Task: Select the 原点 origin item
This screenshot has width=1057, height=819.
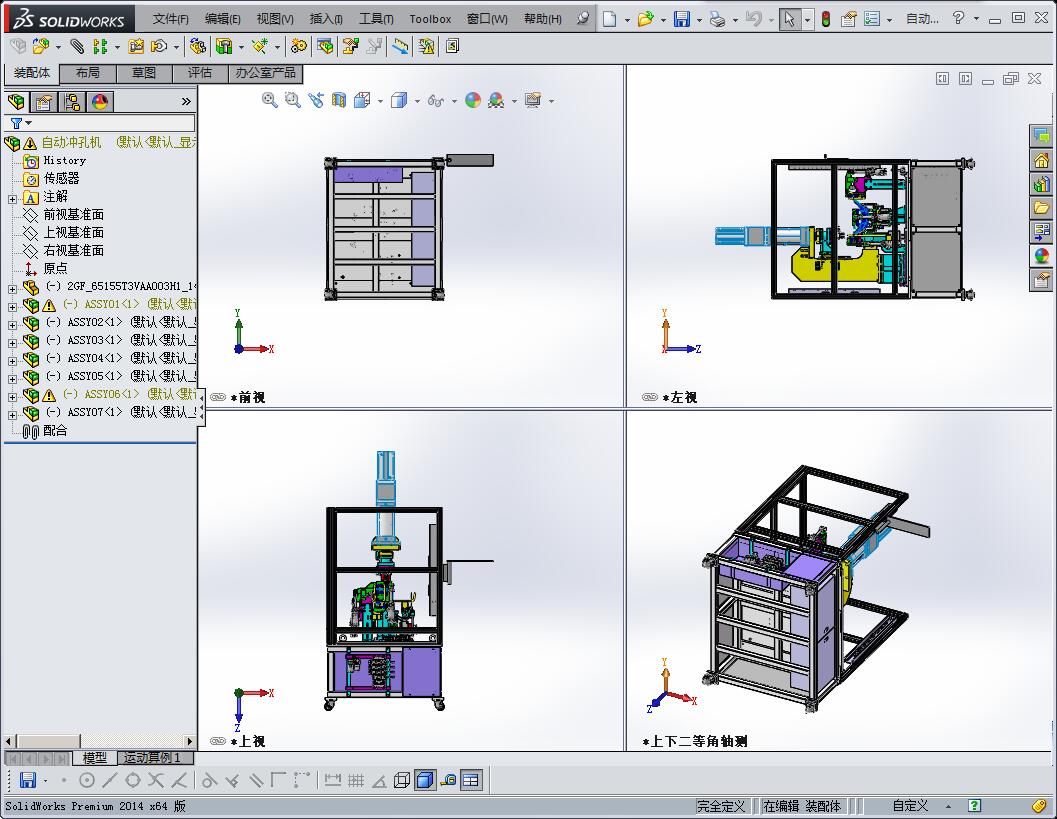Action: pos(46,268)
